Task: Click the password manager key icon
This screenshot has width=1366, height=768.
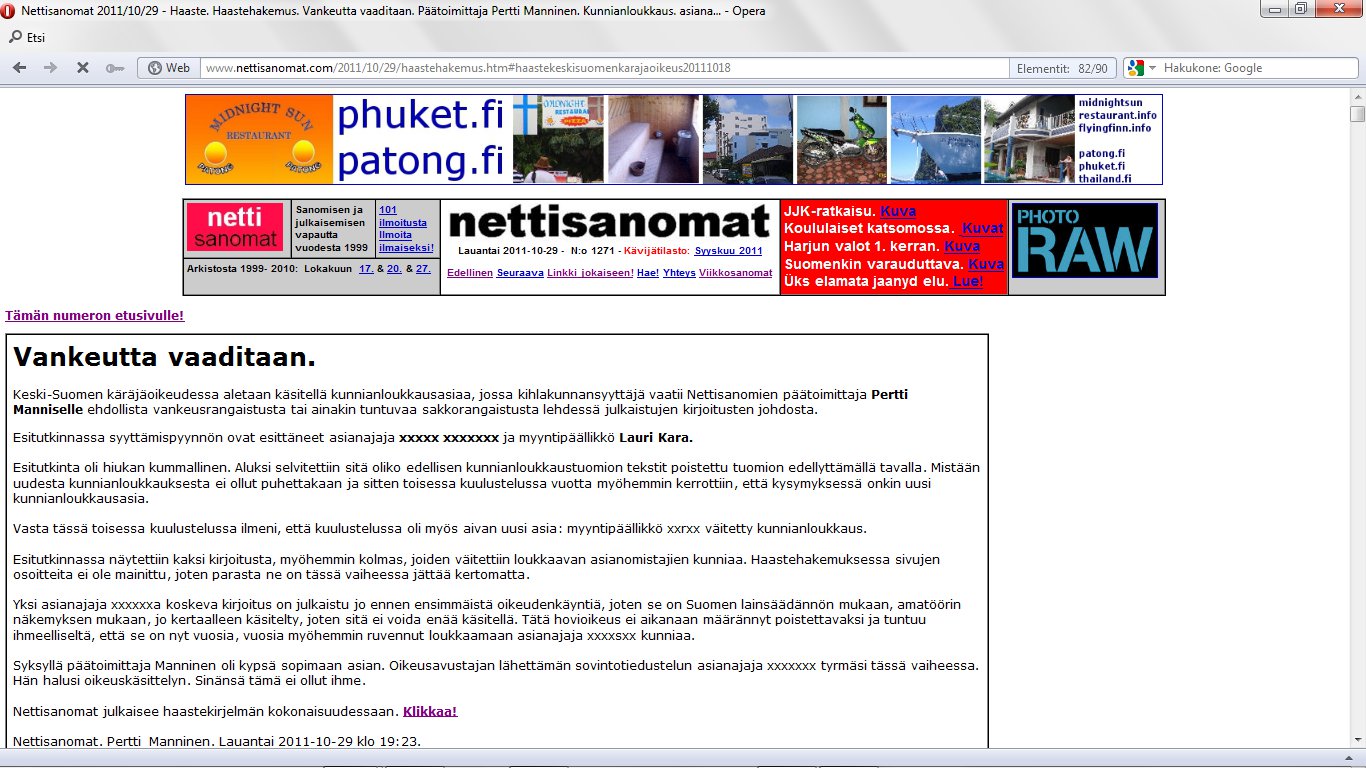Action: [114, 68]
